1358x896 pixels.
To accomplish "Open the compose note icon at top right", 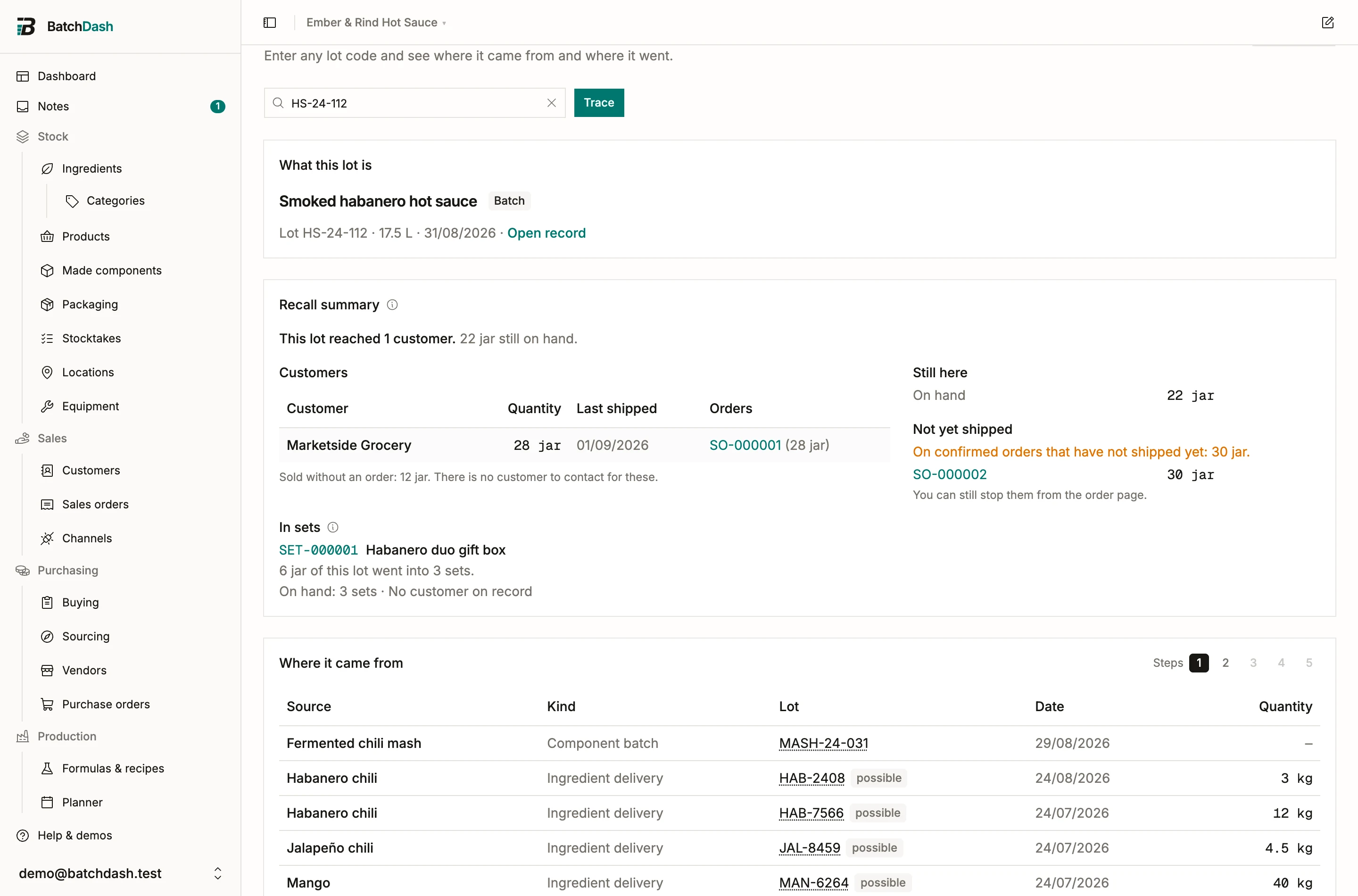I will click(1328, 22).
